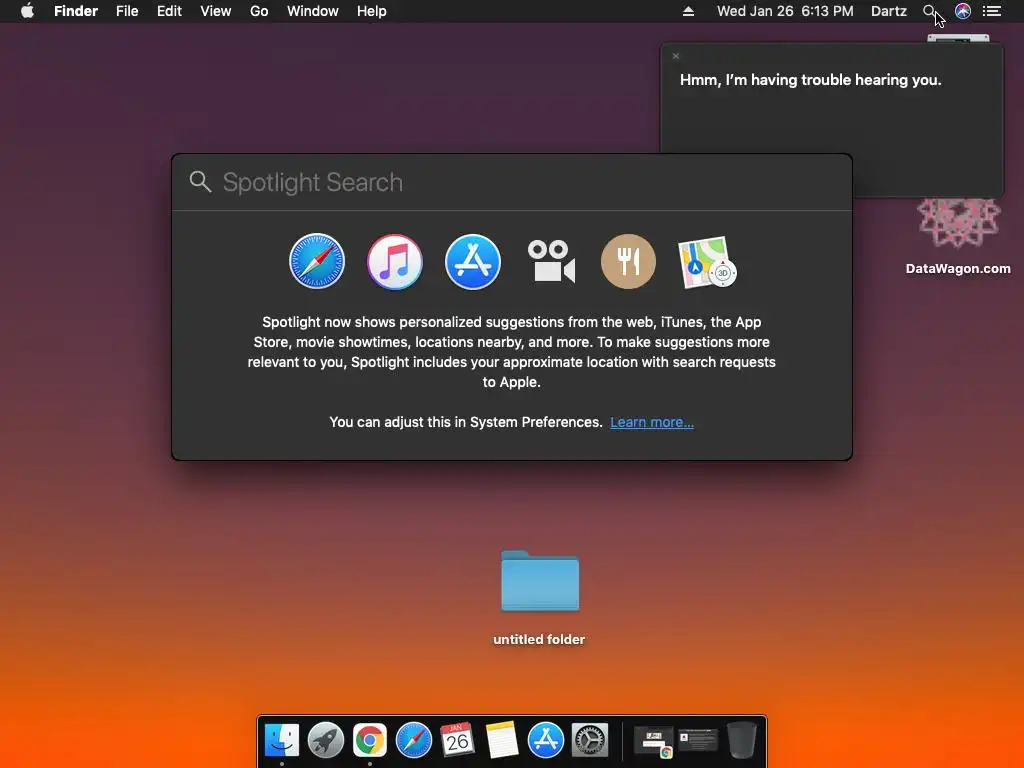Dismiss the Siri trouble hearing panel
The width and height of the screenshot is (1024, 768).
coord(676,56)
